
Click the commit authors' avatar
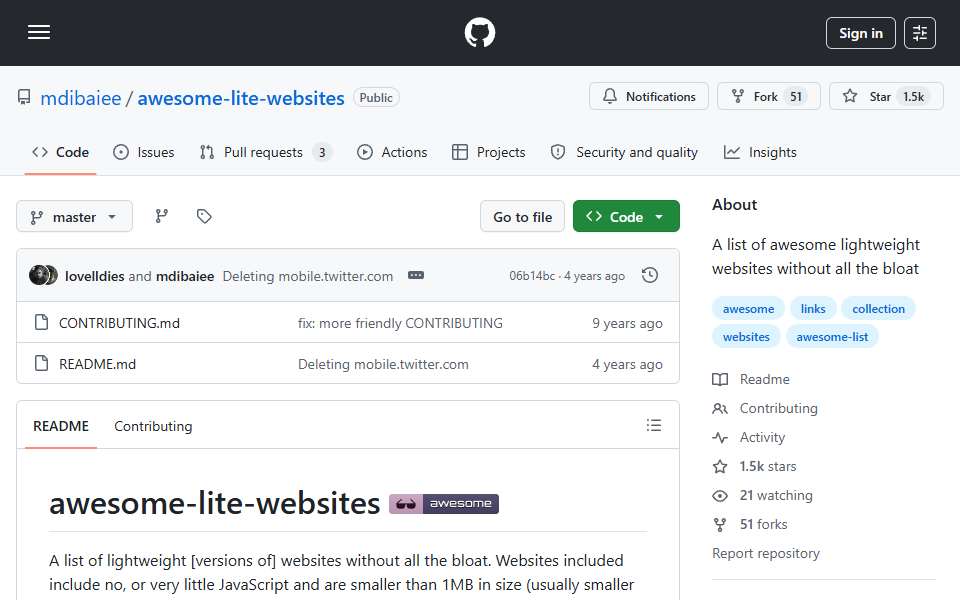point(43,276)
